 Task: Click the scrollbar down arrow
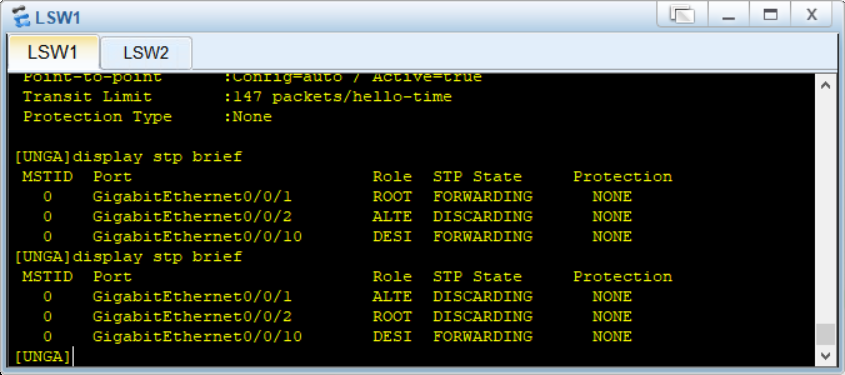coord(825,355)
